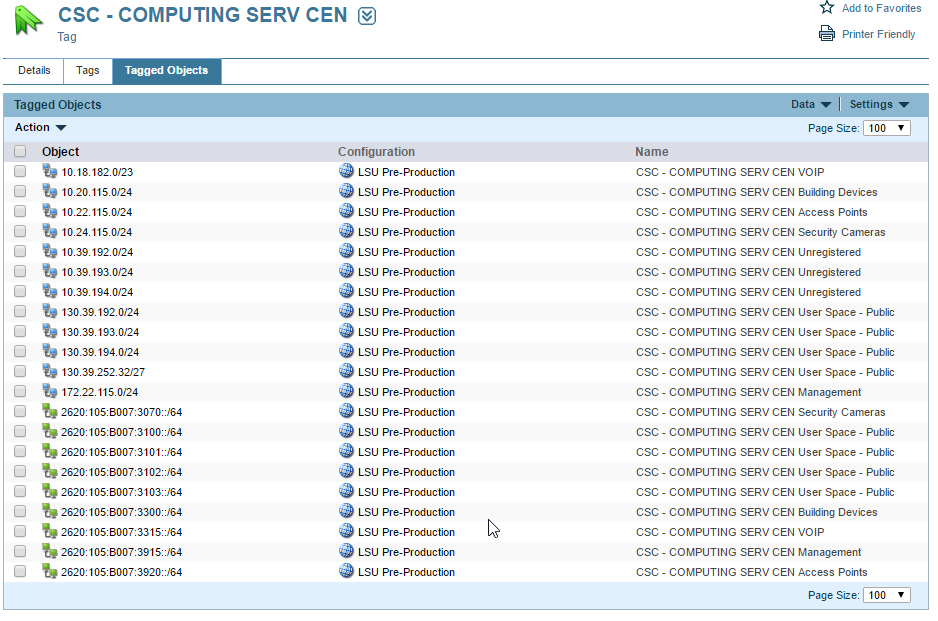Click the globe icon in the 2620:105:B007:3103::/64 row
Screen dimensions: 938x621
coord(346,491)
